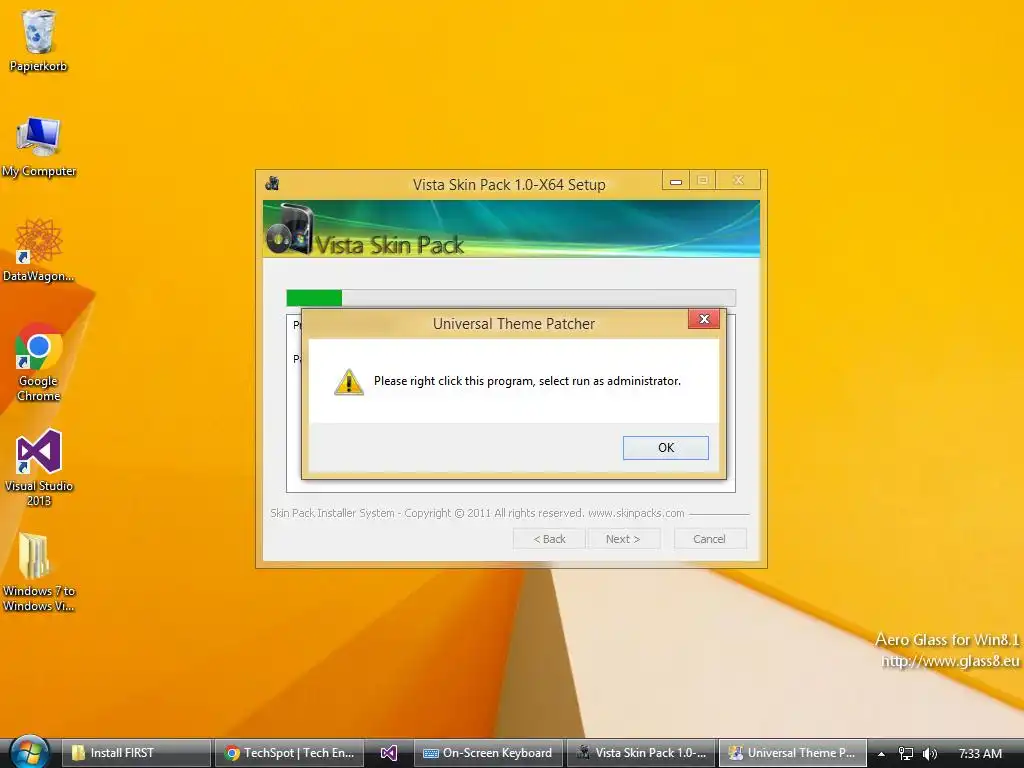The height and width of the screenshot is (768, 1024).
Task: Switch to Install FIRST taskbar item
Action: tap(136, 753)
